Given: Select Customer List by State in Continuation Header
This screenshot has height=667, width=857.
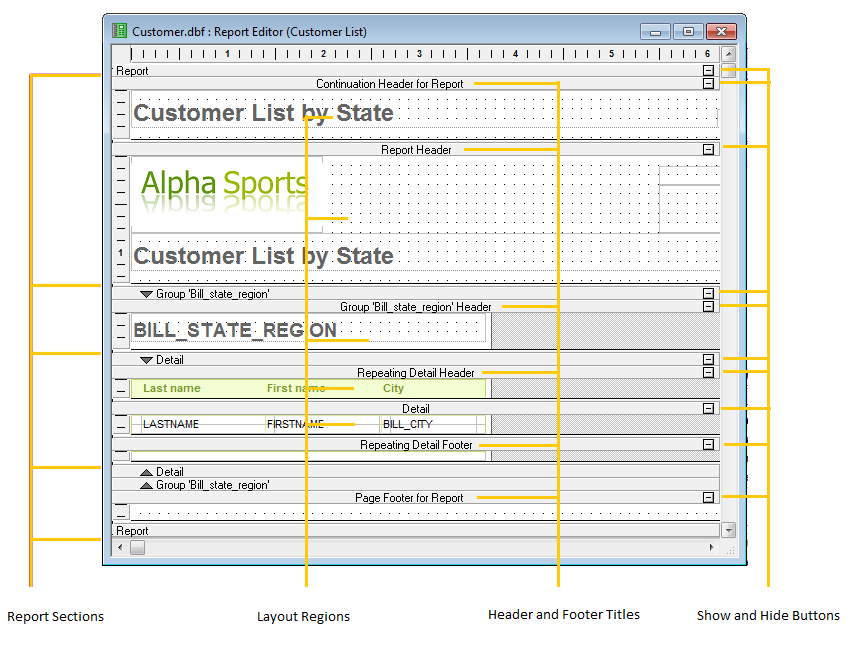Looking at the screenshot, I should tap(263, 113).
